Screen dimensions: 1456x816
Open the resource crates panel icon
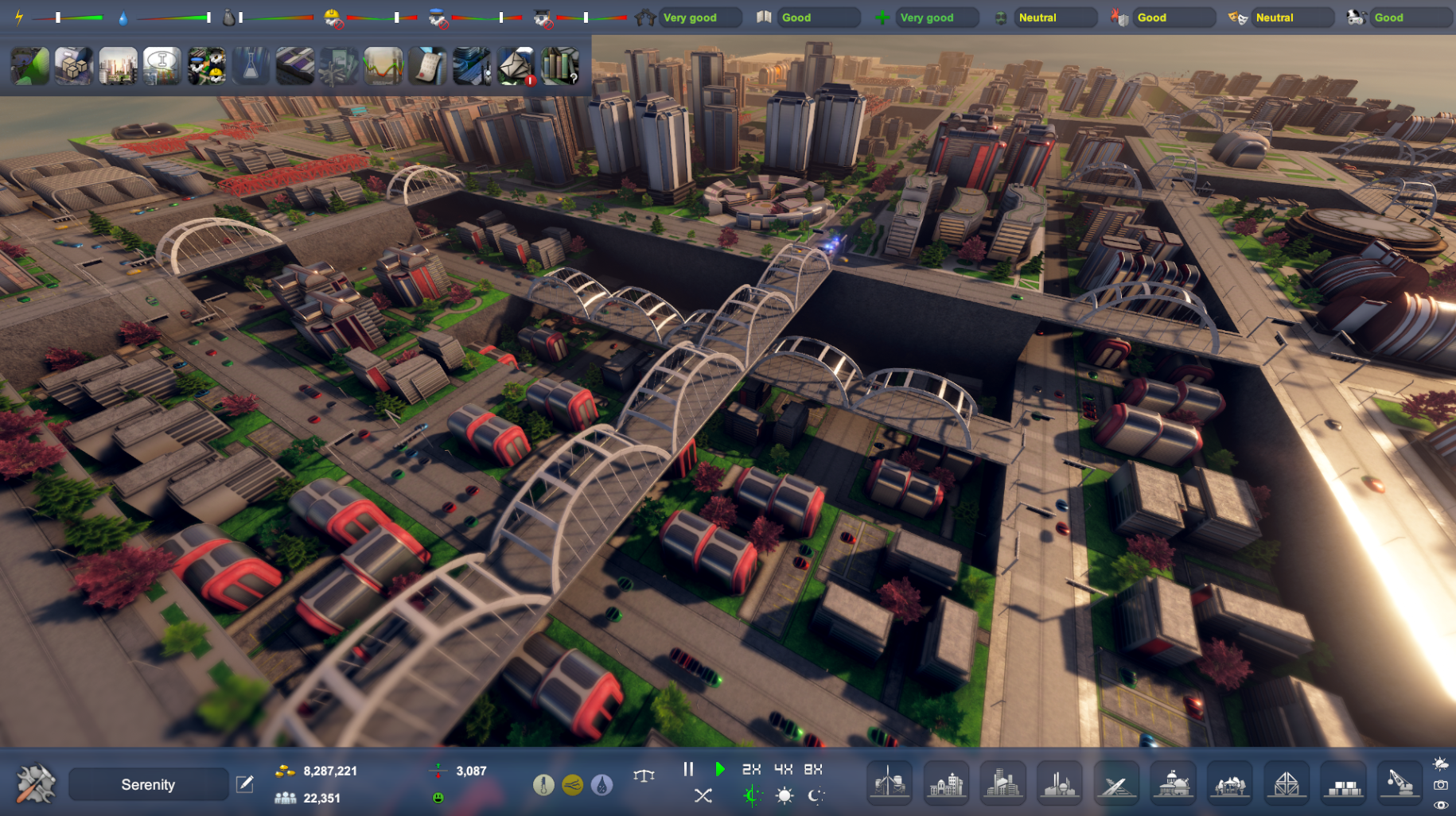(x=74, y=66)
